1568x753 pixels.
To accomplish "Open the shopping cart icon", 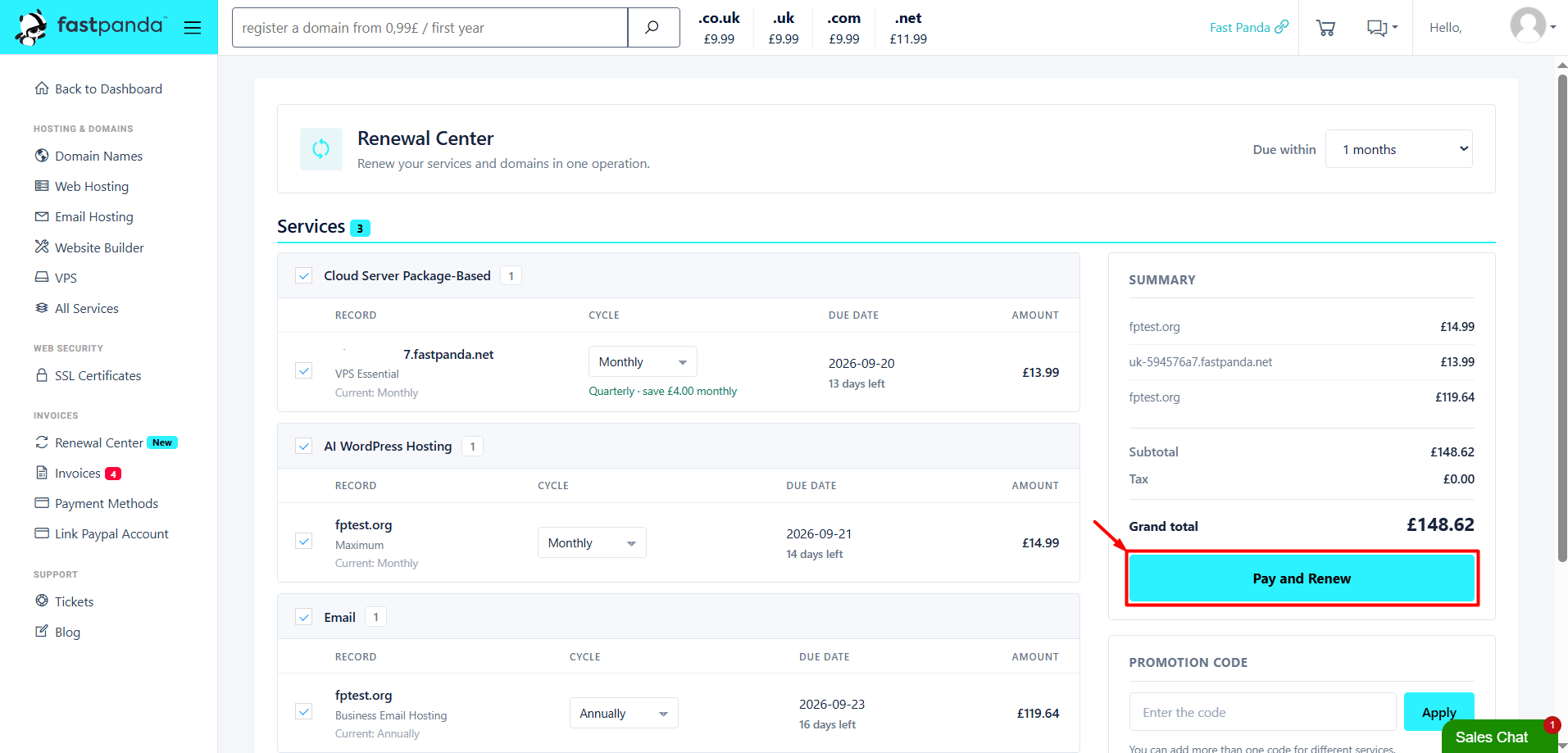I will pyautogui.click(x=1325, y=28).
